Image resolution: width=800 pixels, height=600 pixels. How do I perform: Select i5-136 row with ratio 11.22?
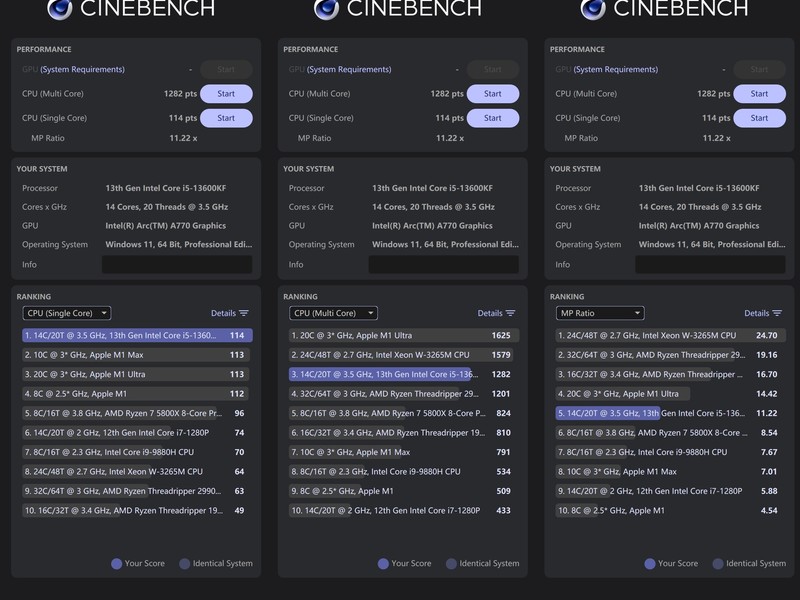pos(670,413)
